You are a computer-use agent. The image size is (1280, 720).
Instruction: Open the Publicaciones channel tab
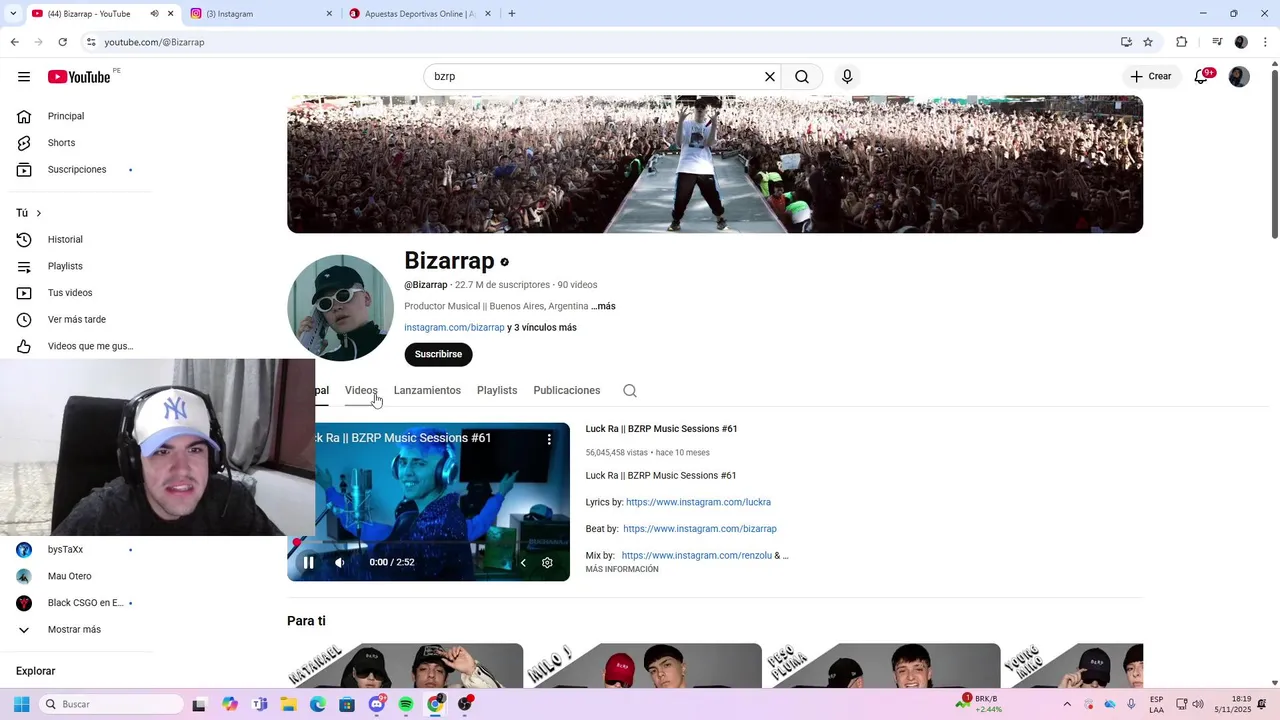point(567,391)
